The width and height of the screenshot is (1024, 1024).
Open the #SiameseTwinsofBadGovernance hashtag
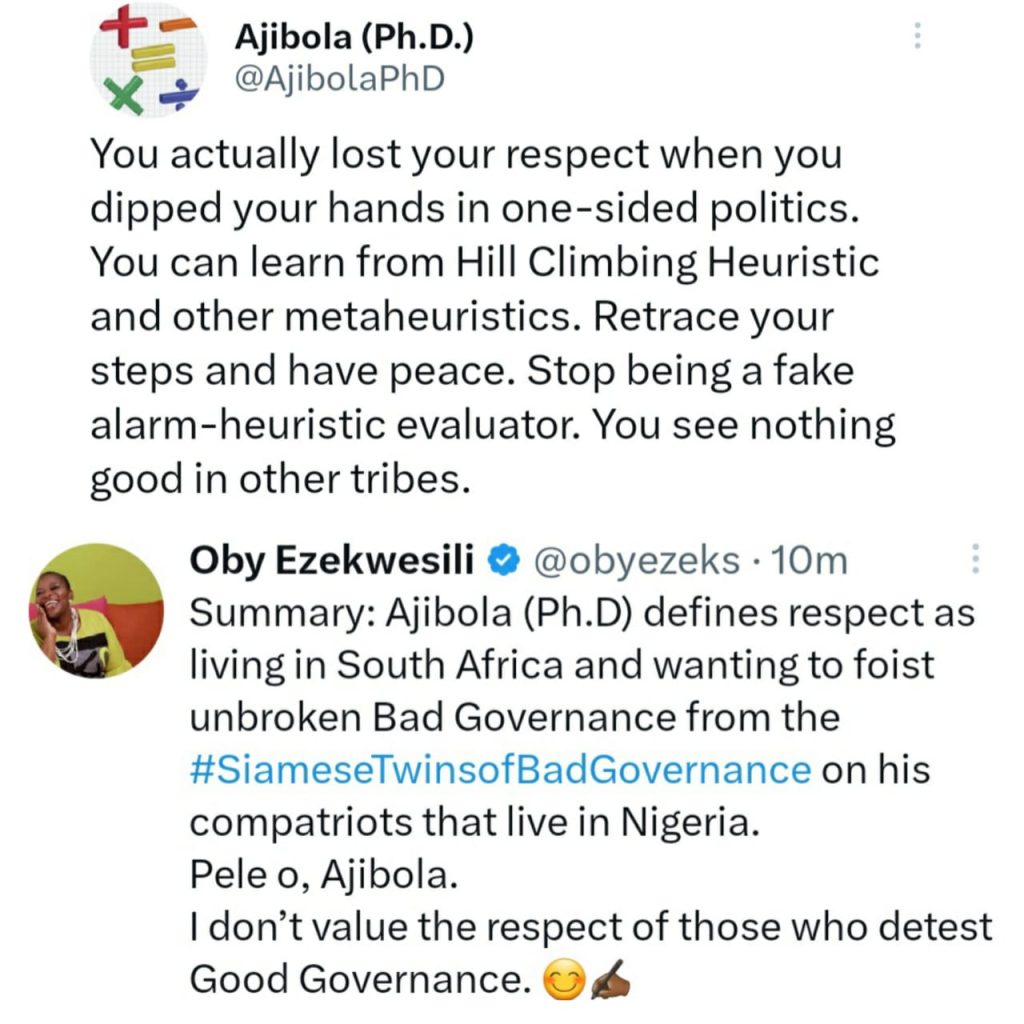pos(499,770)
